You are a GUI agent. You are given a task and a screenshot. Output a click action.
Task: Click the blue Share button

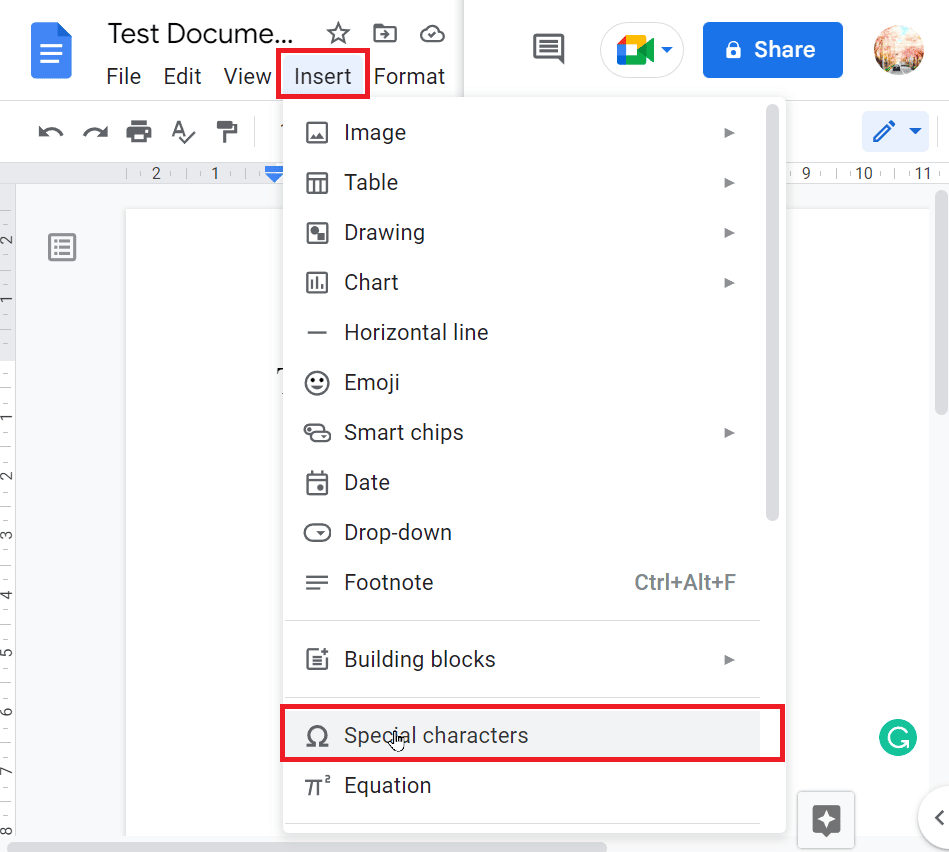click(772, 50)
